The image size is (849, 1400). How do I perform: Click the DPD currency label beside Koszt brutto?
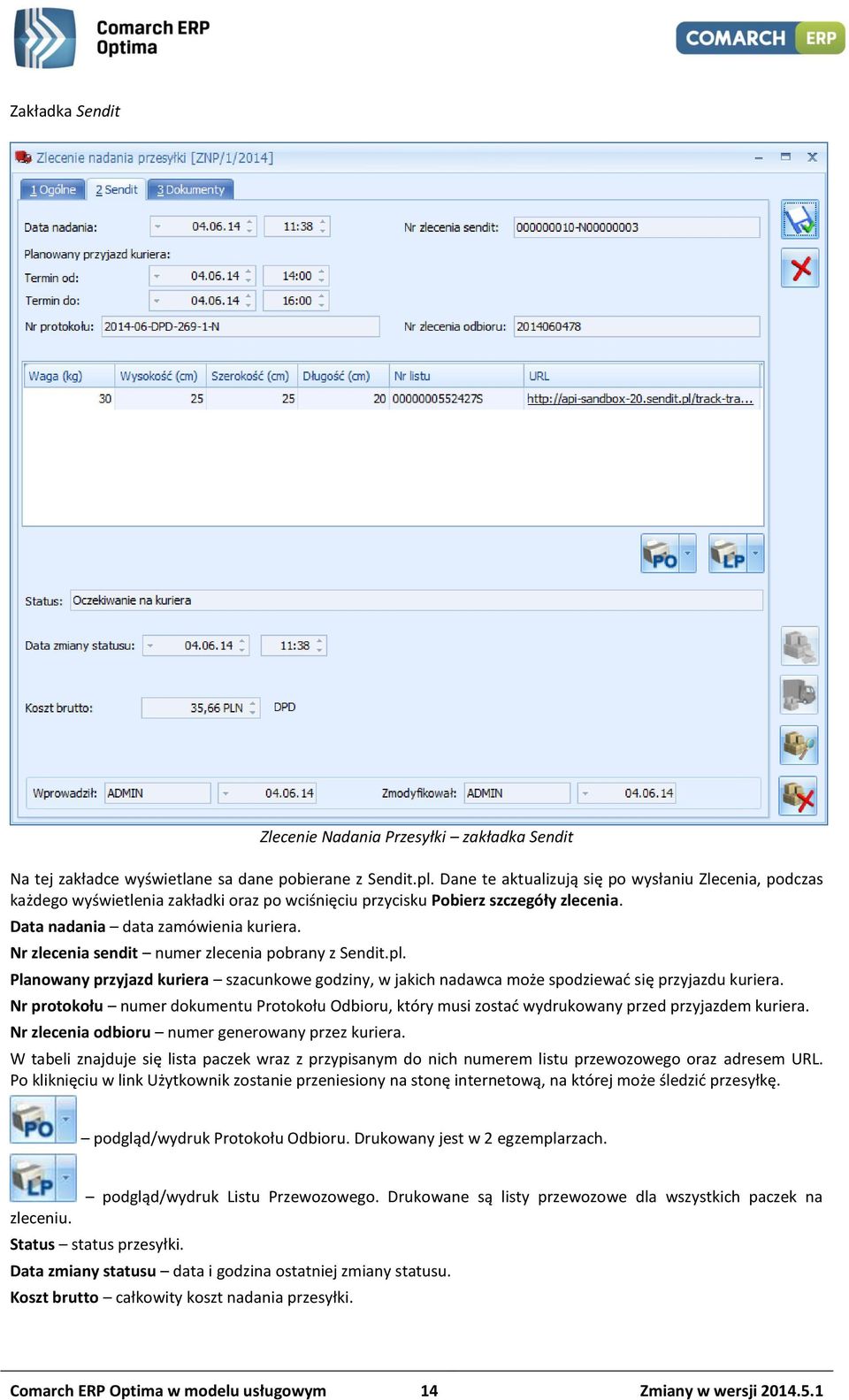(285, 708)
